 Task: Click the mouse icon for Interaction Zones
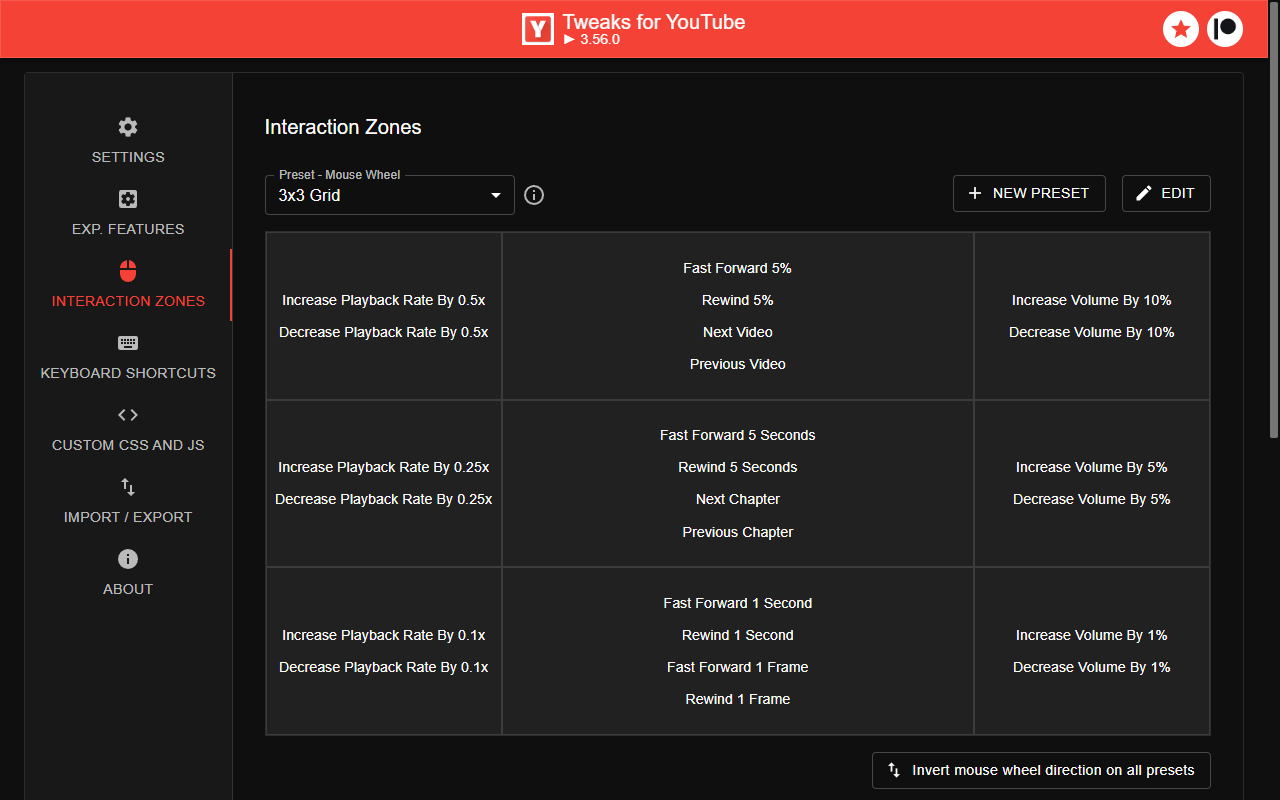[127, 271]
